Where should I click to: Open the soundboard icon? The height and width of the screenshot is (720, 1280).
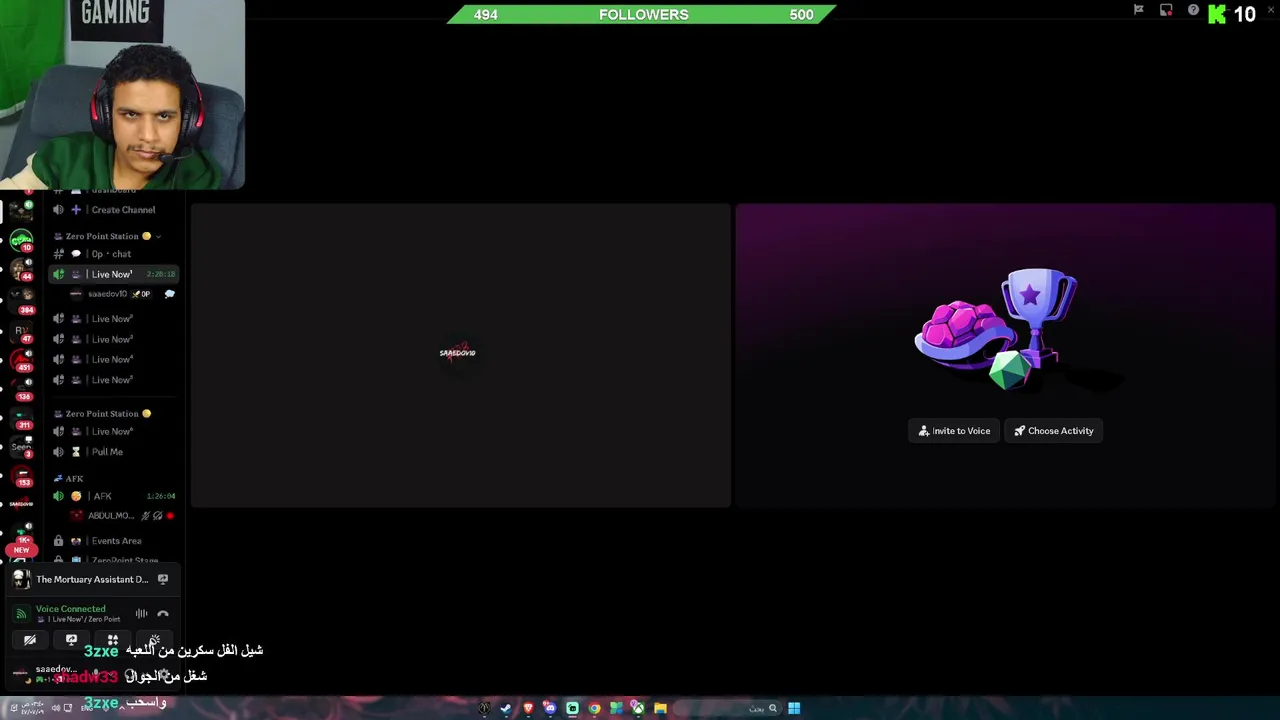pos(153,640)
